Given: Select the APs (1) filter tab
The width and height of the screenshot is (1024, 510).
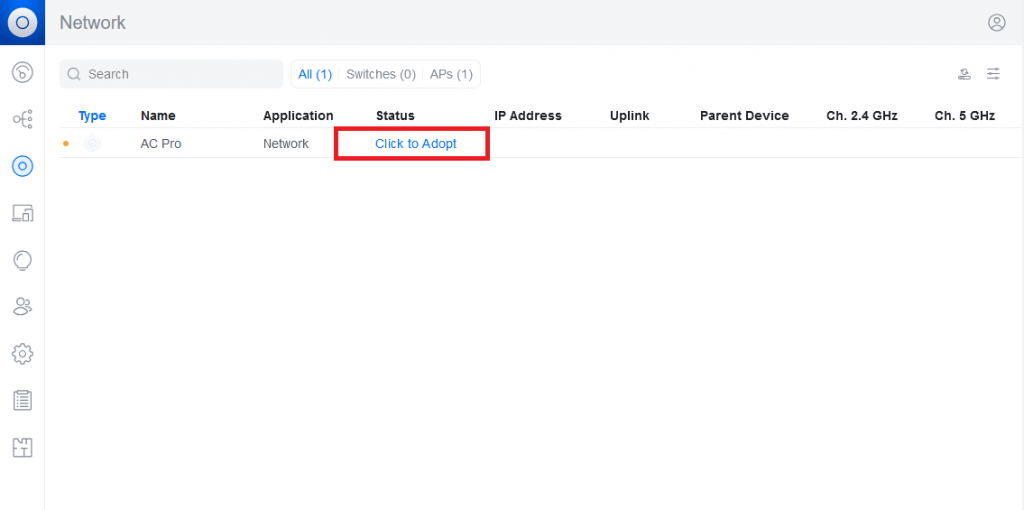Looking at the screenshot, I should 451,74.
